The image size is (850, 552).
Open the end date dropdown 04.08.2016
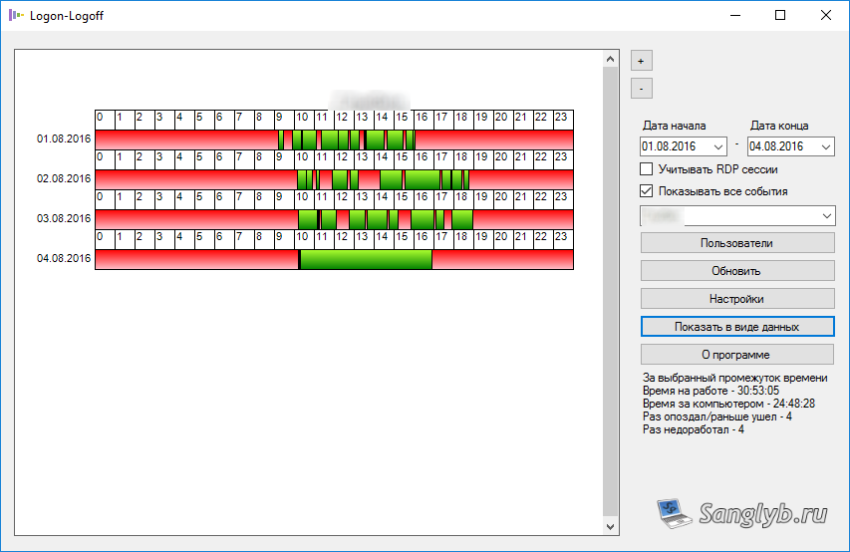pyautogui.click(x=826, y=146)
